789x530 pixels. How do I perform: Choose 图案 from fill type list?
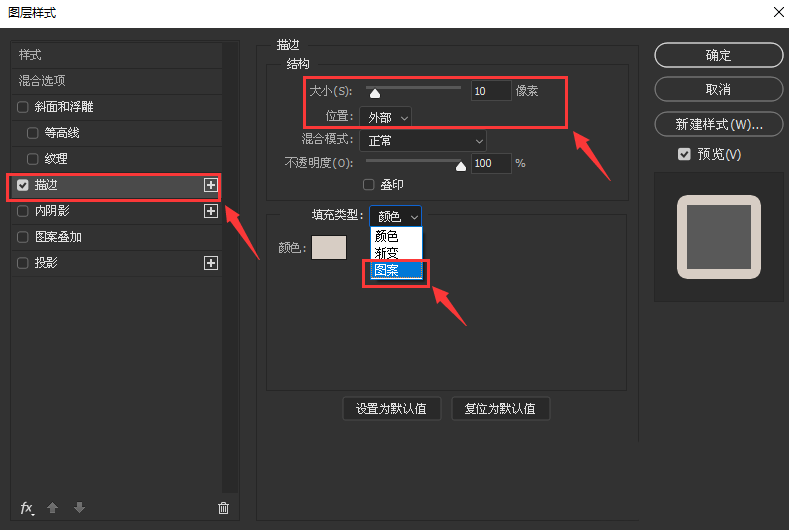(397, 270)
